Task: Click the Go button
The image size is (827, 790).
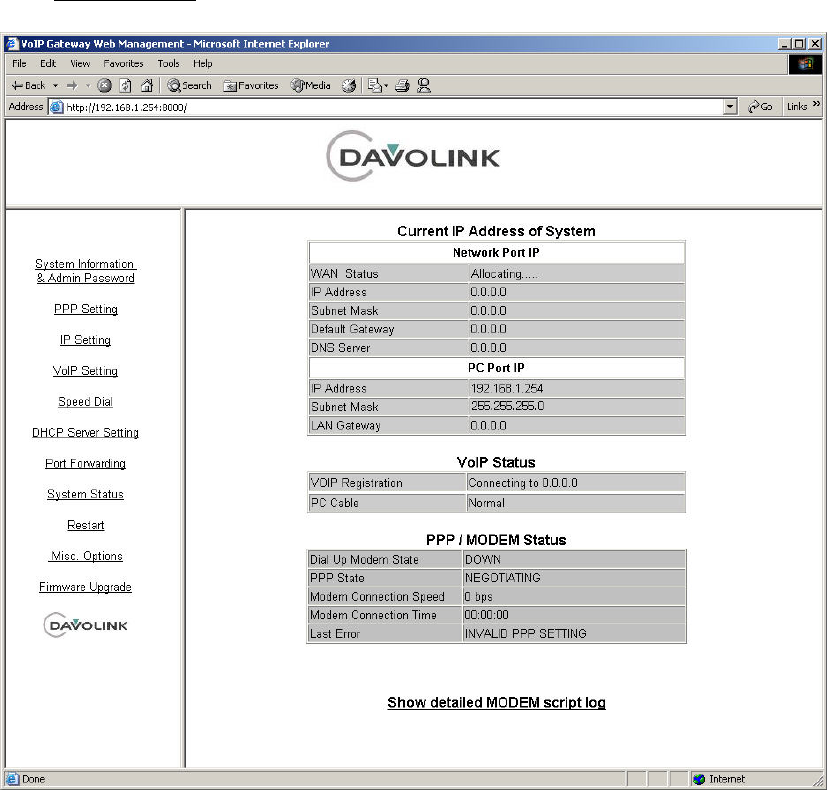Action: [760, 107]
